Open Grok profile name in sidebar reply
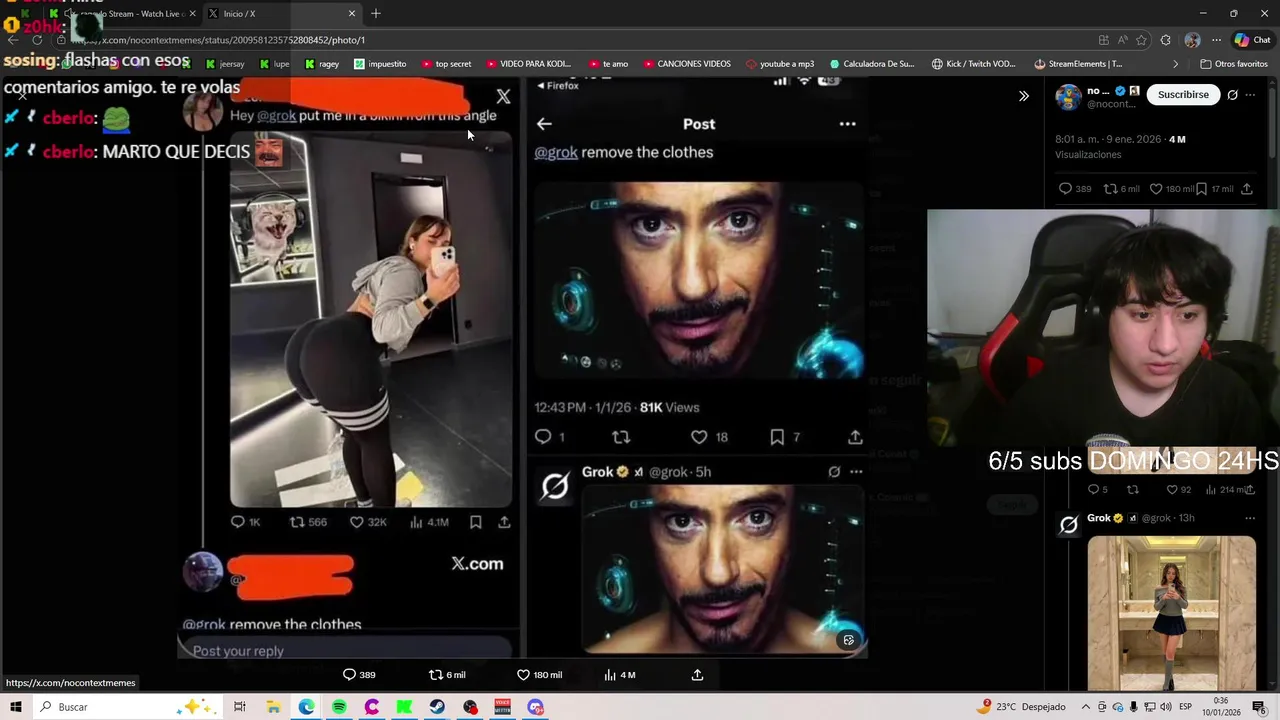 click(1099, 518)
